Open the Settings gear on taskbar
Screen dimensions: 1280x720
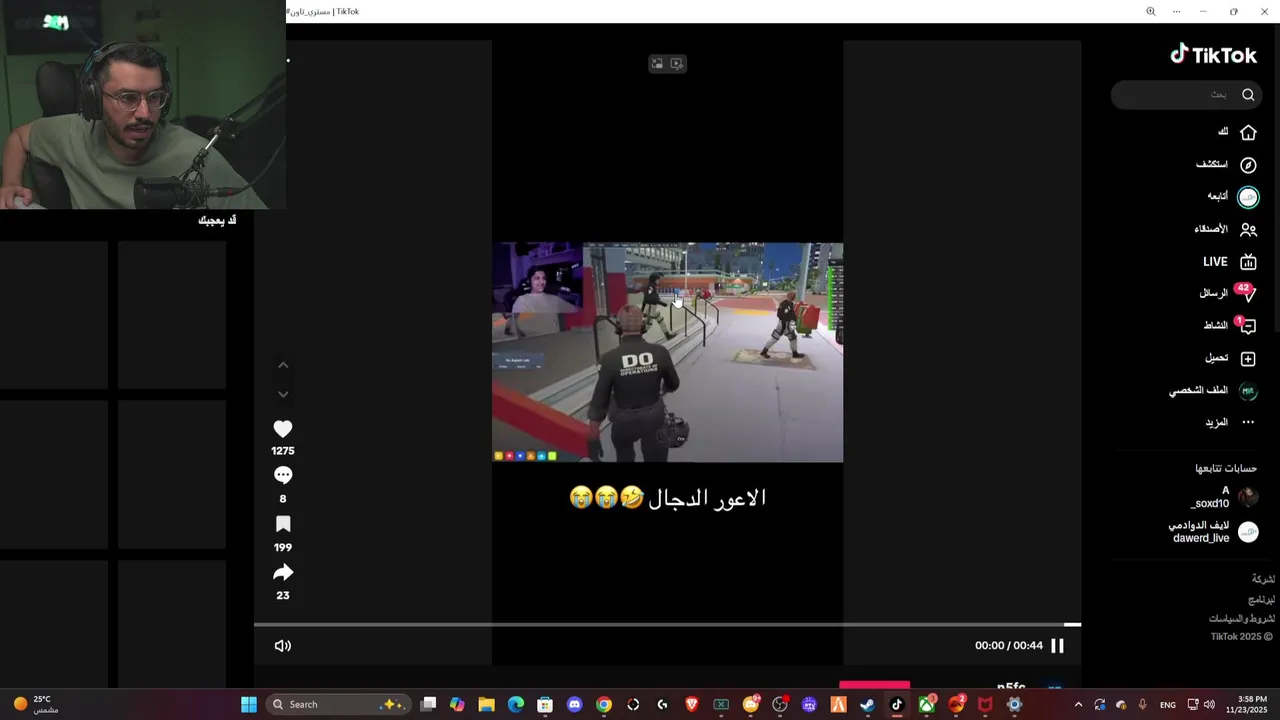click(1014, 705)
